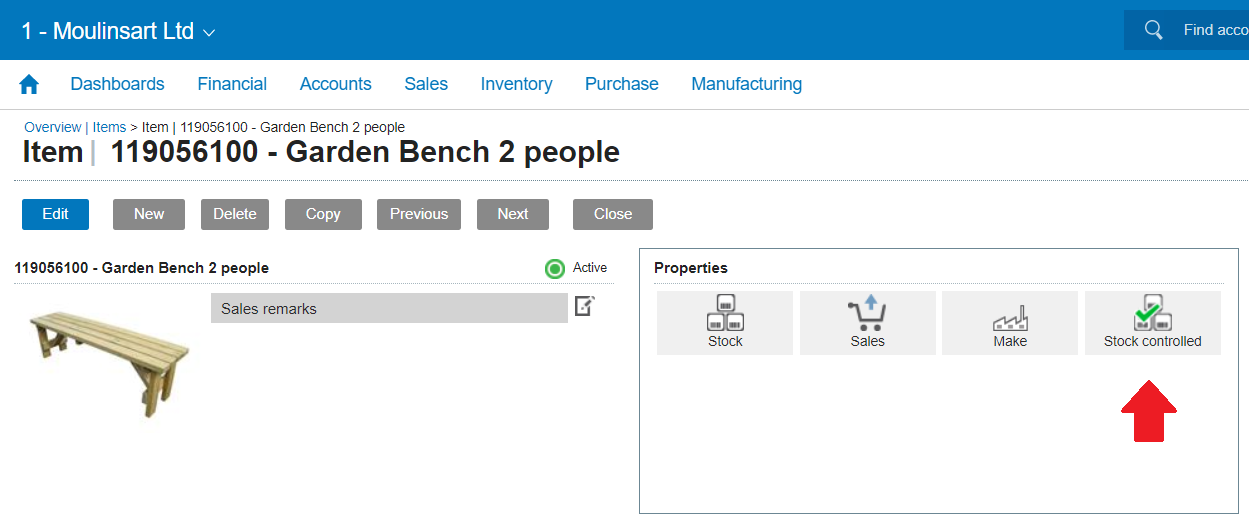The width and height of the screenshot is (1249, 523).
Task: Follow the Overview breadcrumb link
Action: (52, 127)
